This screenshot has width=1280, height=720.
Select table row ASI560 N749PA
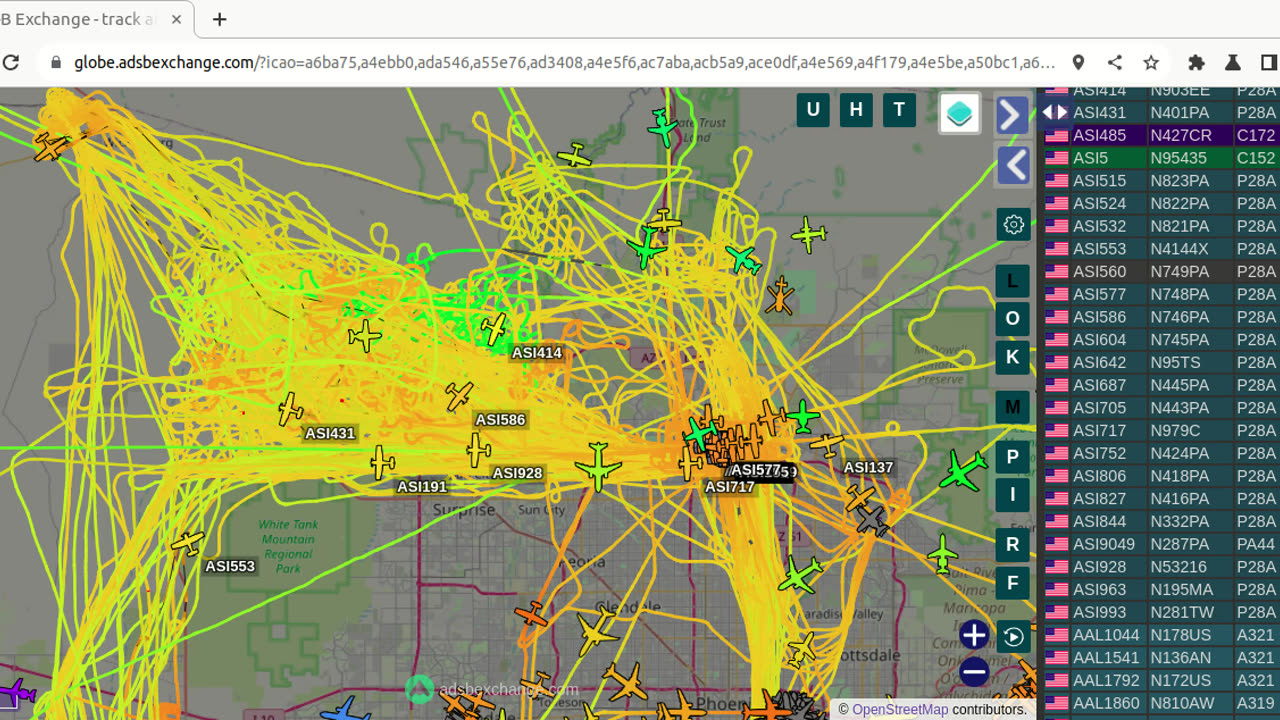[1161, 271]
